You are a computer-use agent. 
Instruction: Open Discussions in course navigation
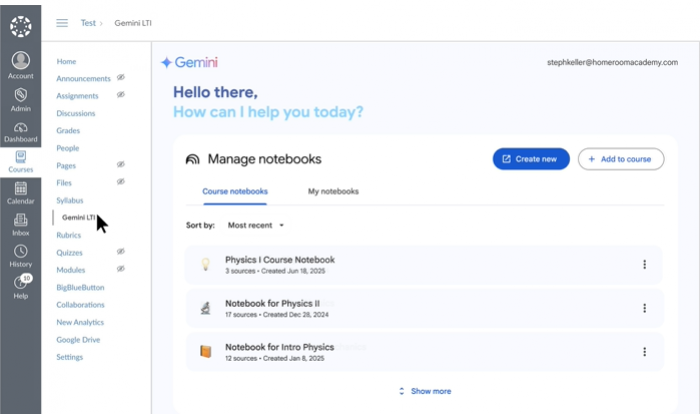tap(75, 113)
